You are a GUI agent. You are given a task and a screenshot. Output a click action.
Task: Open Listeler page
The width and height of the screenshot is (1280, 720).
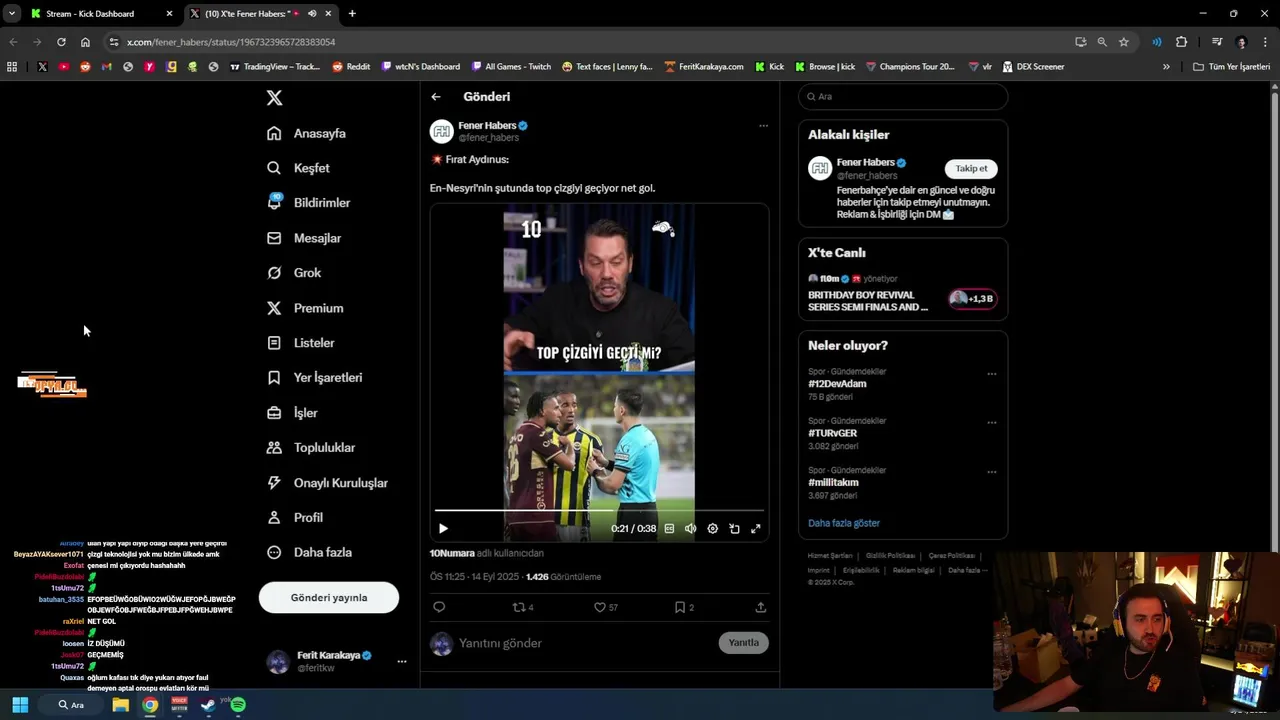[x=300, y=342]
